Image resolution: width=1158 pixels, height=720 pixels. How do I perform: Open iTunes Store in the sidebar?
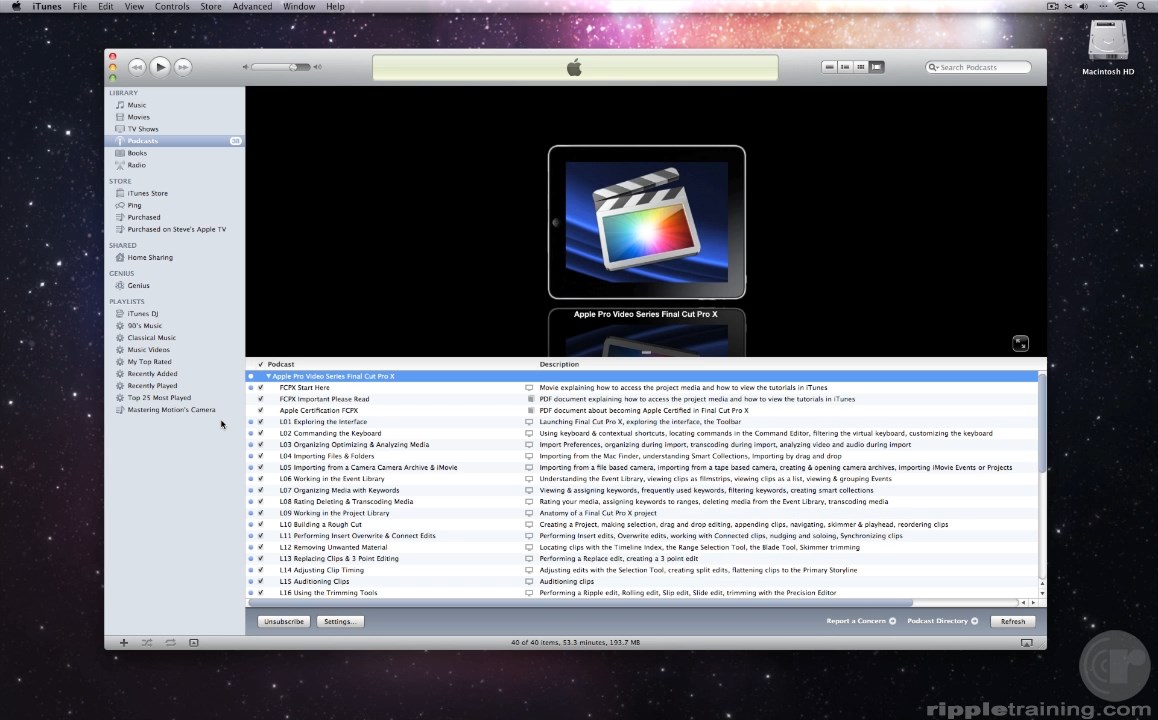tap(147, 193)
